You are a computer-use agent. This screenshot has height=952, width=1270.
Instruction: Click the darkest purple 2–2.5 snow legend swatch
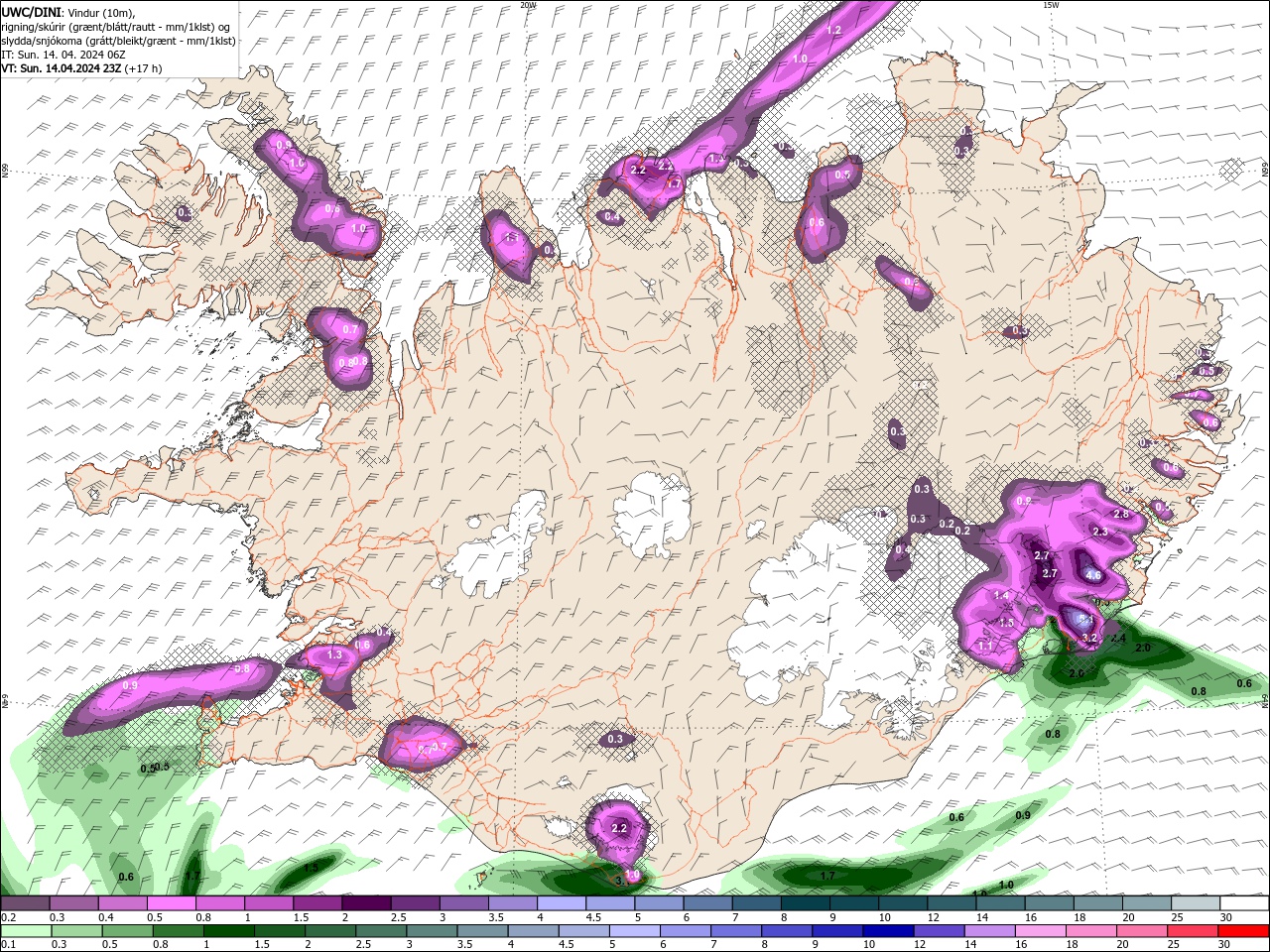366,903
